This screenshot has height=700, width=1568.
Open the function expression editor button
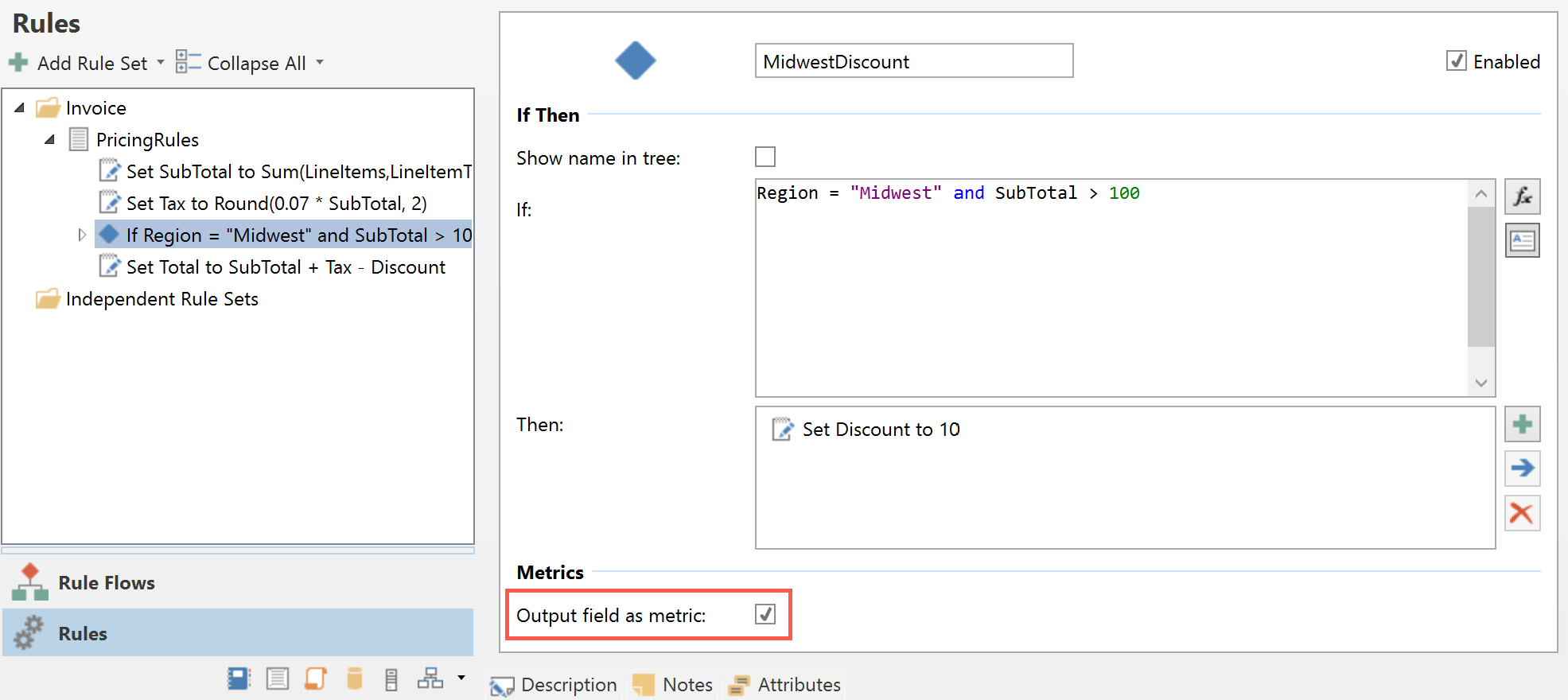click(1522, 196)
